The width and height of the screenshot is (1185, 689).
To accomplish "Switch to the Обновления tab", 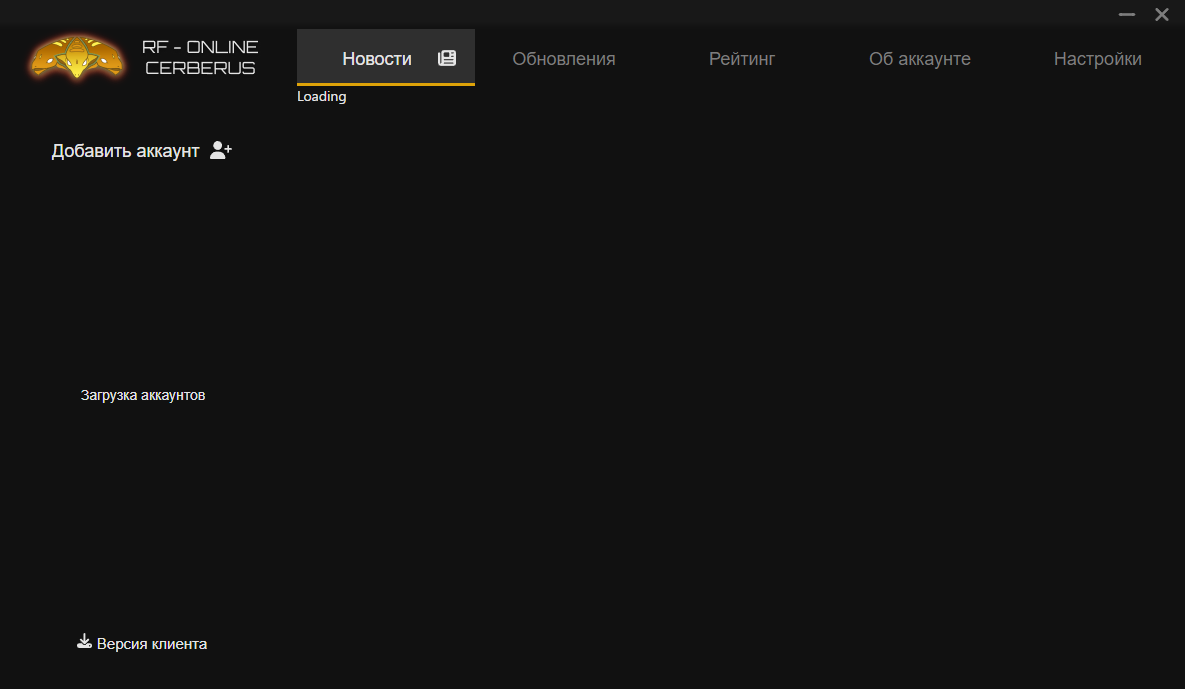I will [563, 59].
